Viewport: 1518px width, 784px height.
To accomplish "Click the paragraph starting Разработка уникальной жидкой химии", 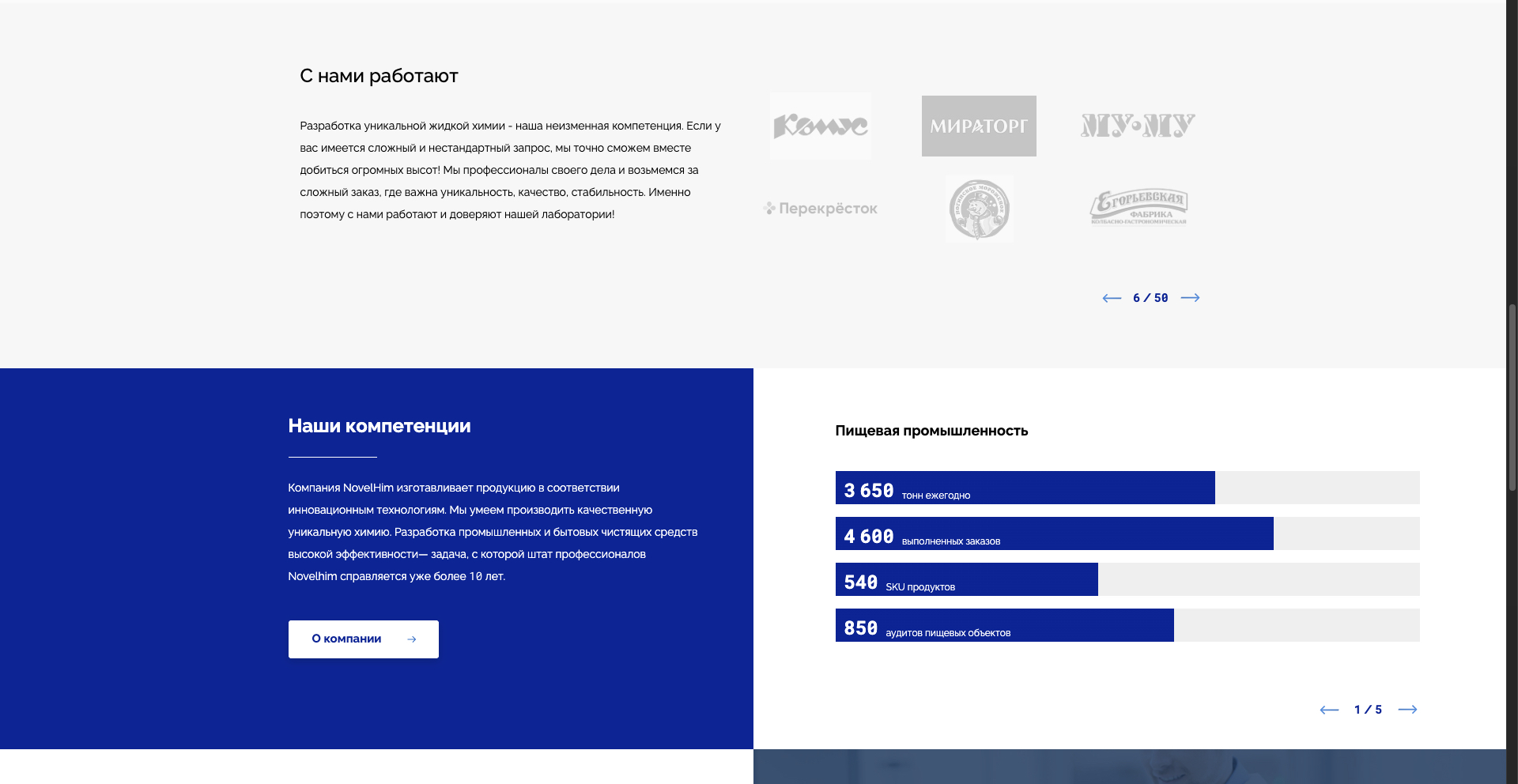I will click(x=511, y=170).
